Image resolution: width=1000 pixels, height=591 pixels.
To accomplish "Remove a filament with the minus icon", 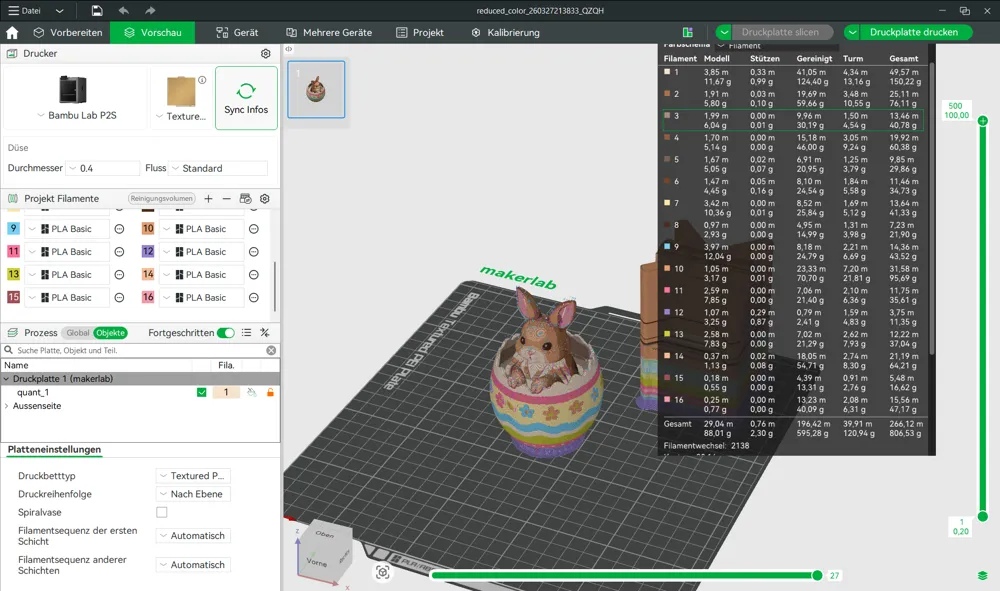I will [x=226, y=199].
